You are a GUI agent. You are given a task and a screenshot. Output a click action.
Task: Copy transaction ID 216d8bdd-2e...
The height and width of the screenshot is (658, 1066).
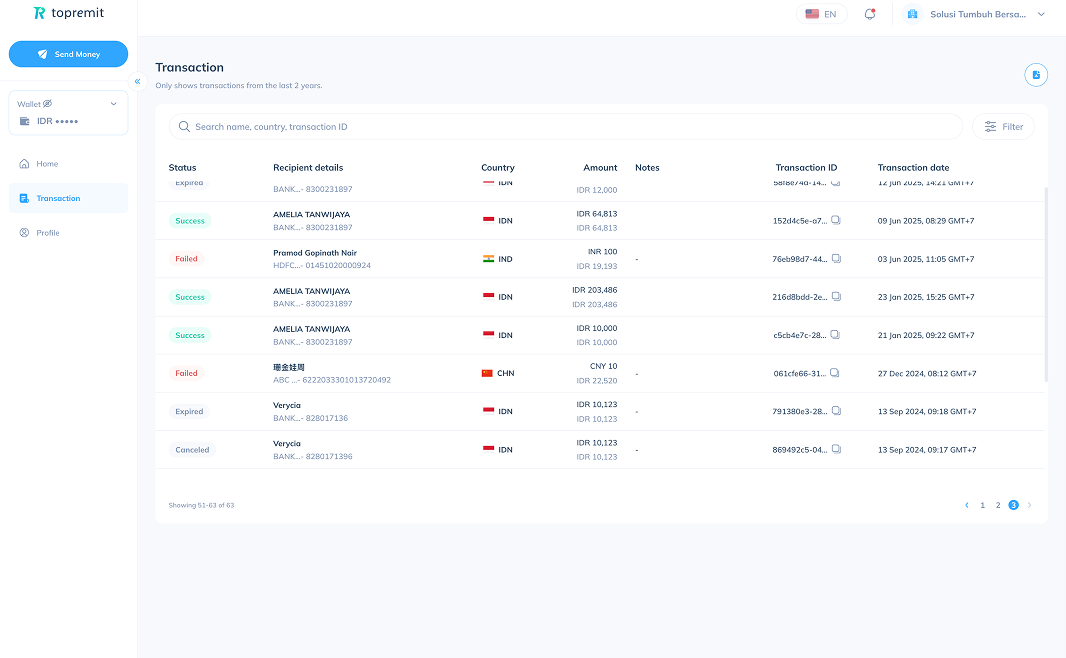pyautogui.click(x=836, y=296)
